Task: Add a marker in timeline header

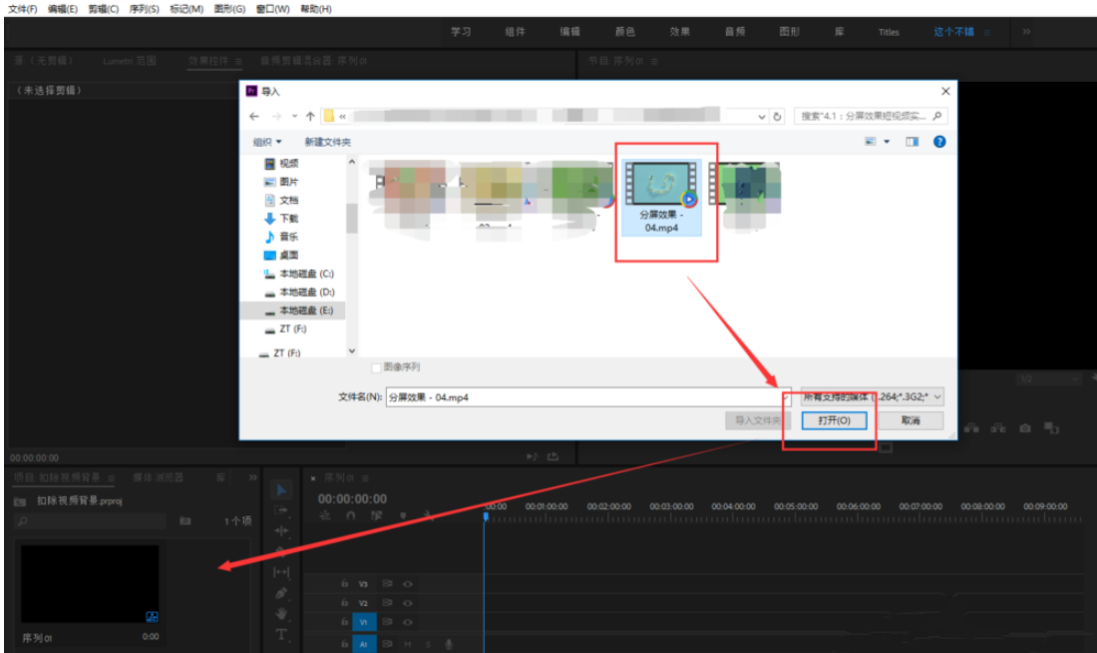Action: pyautogui.click(x=403, y=516)
